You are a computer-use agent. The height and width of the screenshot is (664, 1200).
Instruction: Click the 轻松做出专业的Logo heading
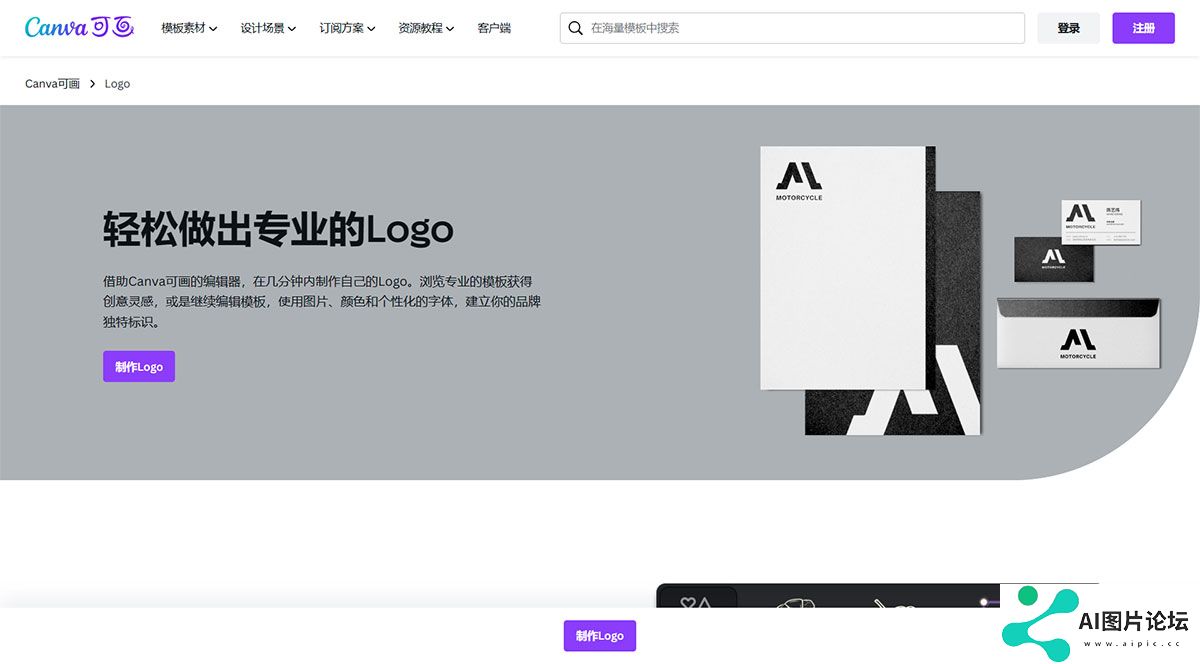(x=278, y=229)
